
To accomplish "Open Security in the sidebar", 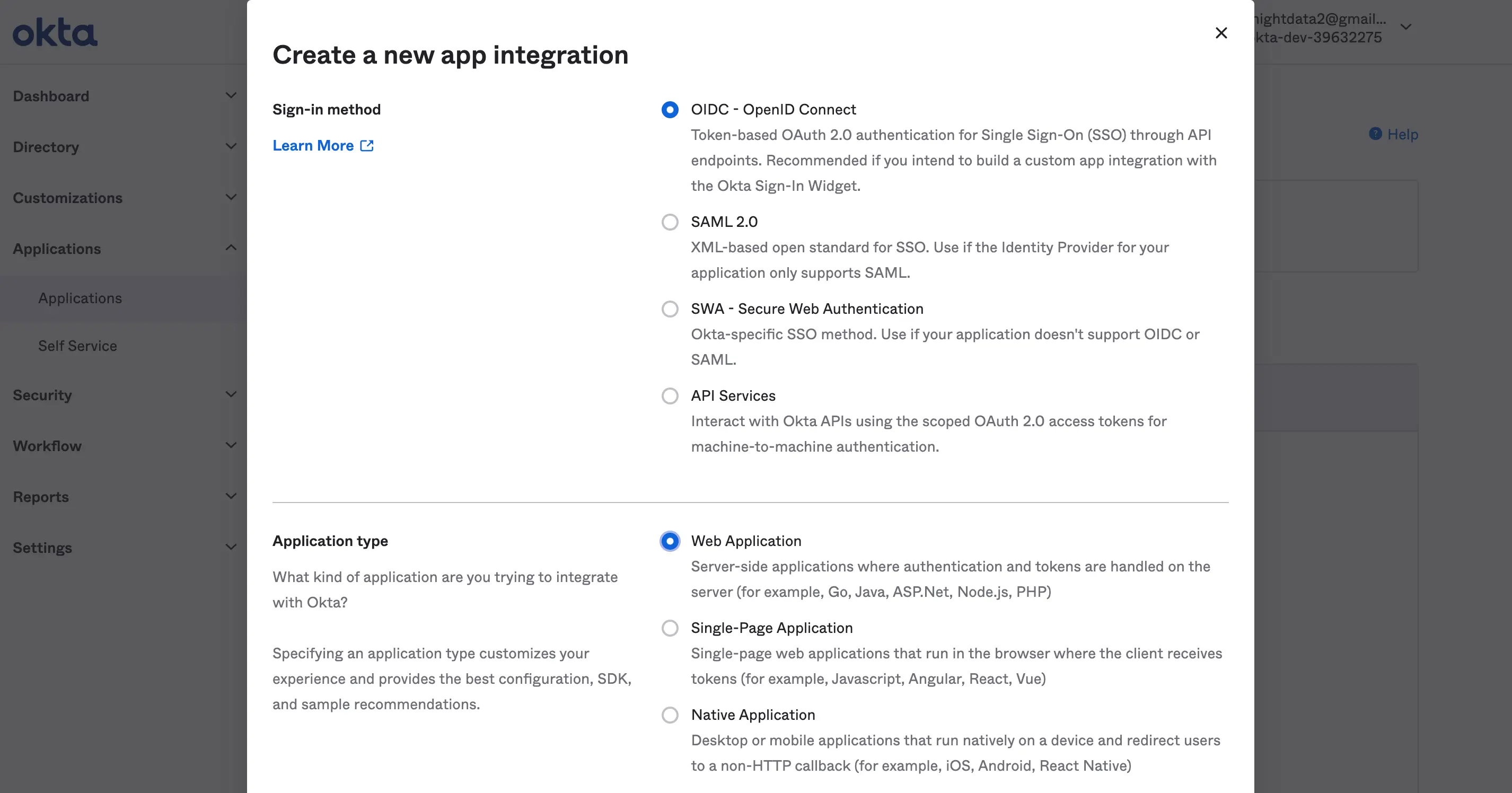I will tap(42, 395).
